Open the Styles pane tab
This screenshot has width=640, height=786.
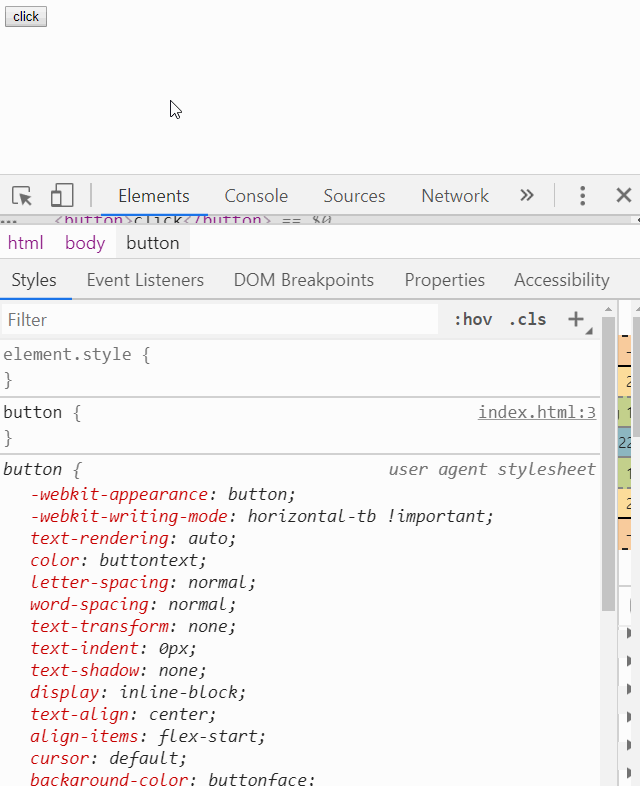click(34, 280)
